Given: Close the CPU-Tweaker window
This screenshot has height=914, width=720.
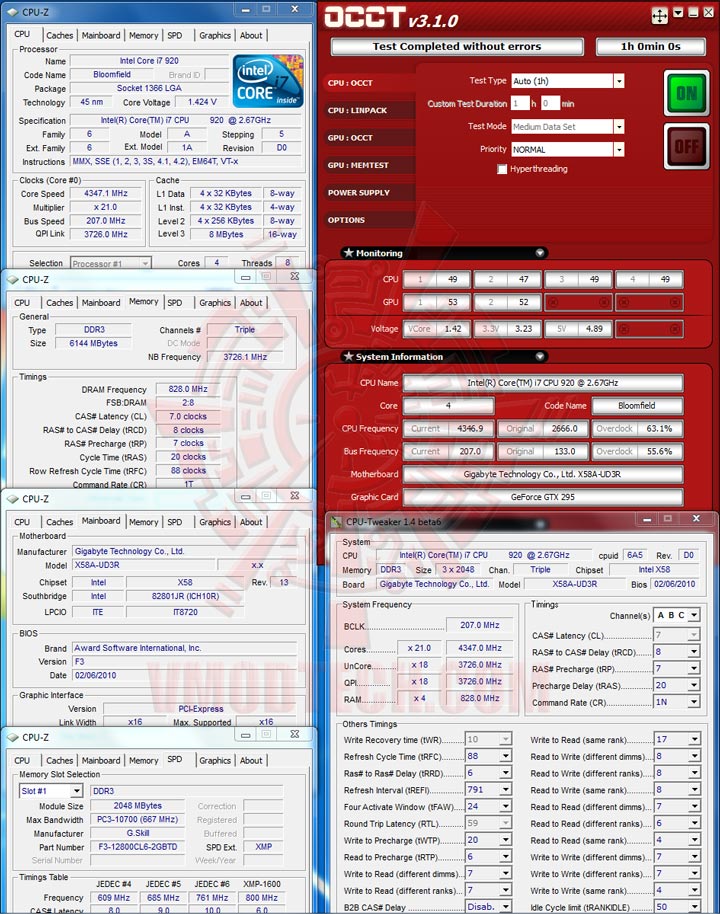Looking at the screenshot, I should pyautogui.click(x=696, y=519).
